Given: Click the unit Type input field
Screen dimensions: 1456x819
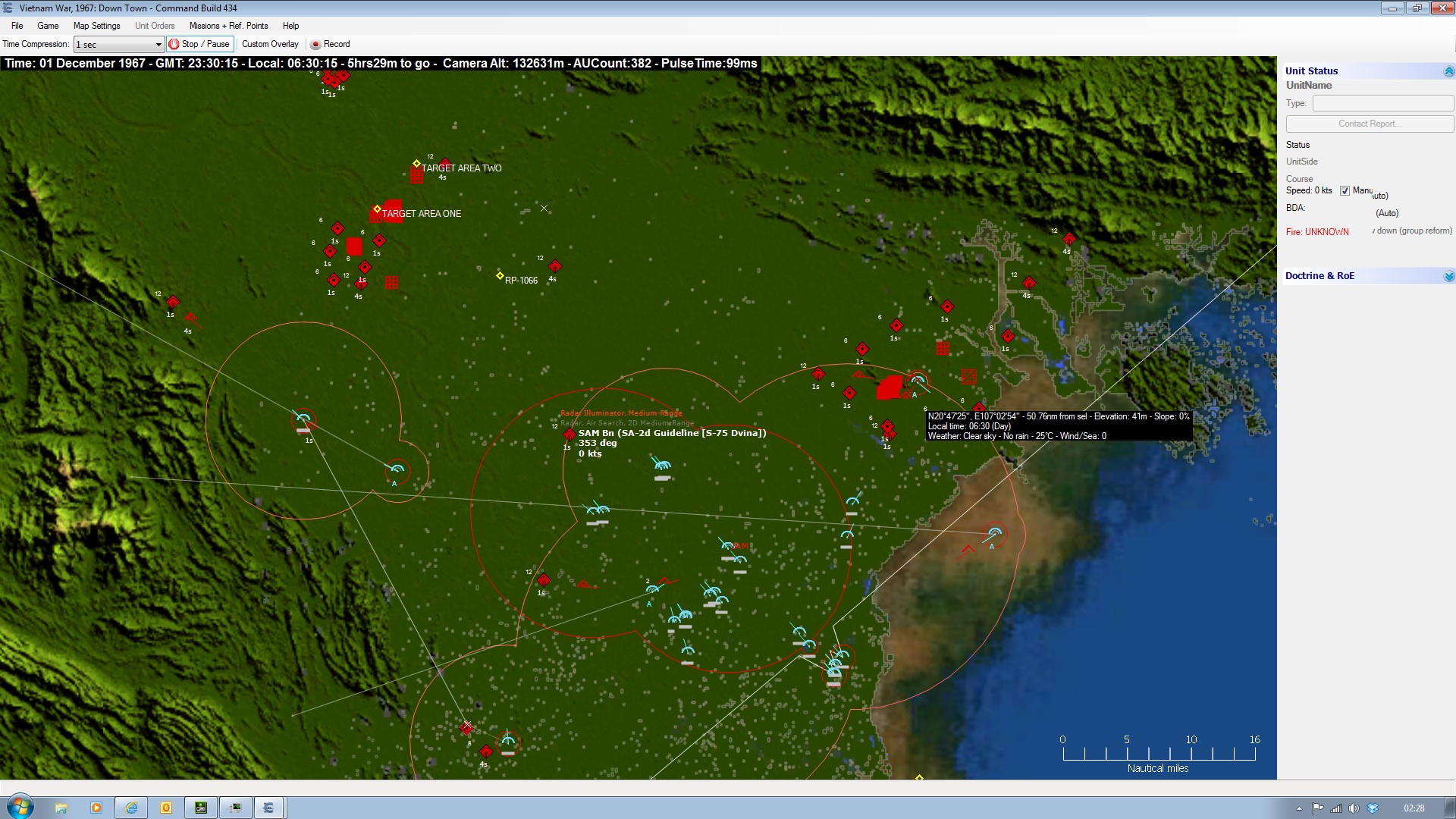Looking at the screenshot, I should tap(1383, 103).
